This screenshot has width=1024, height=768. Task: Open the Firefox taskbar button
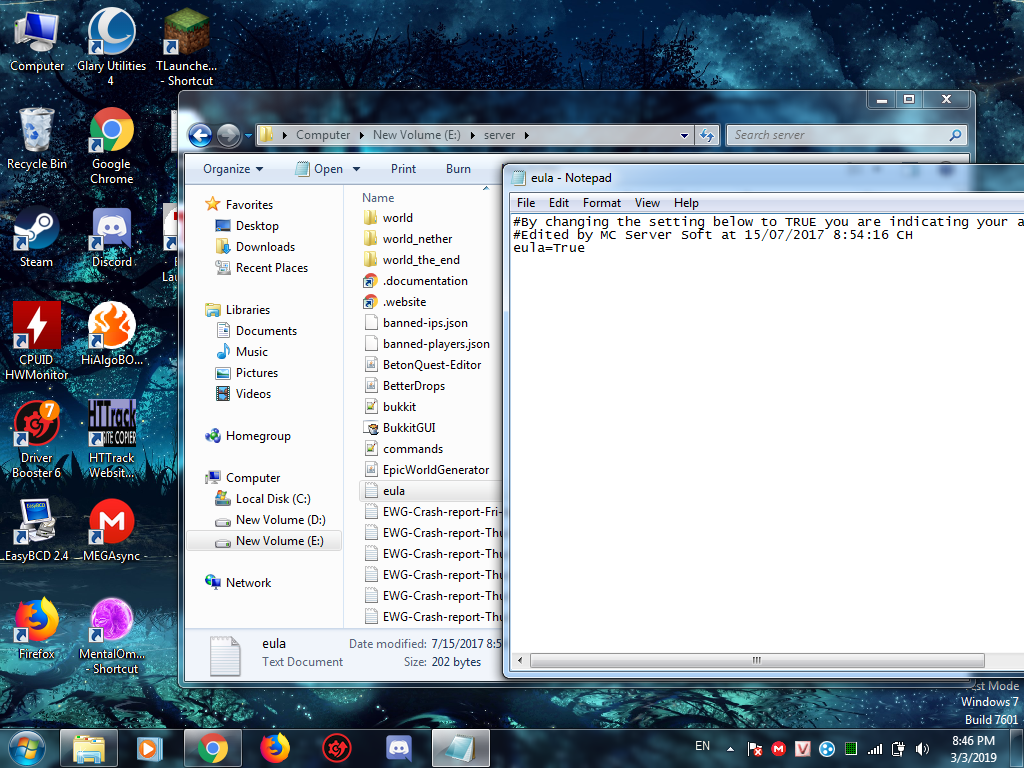[274, 747]
